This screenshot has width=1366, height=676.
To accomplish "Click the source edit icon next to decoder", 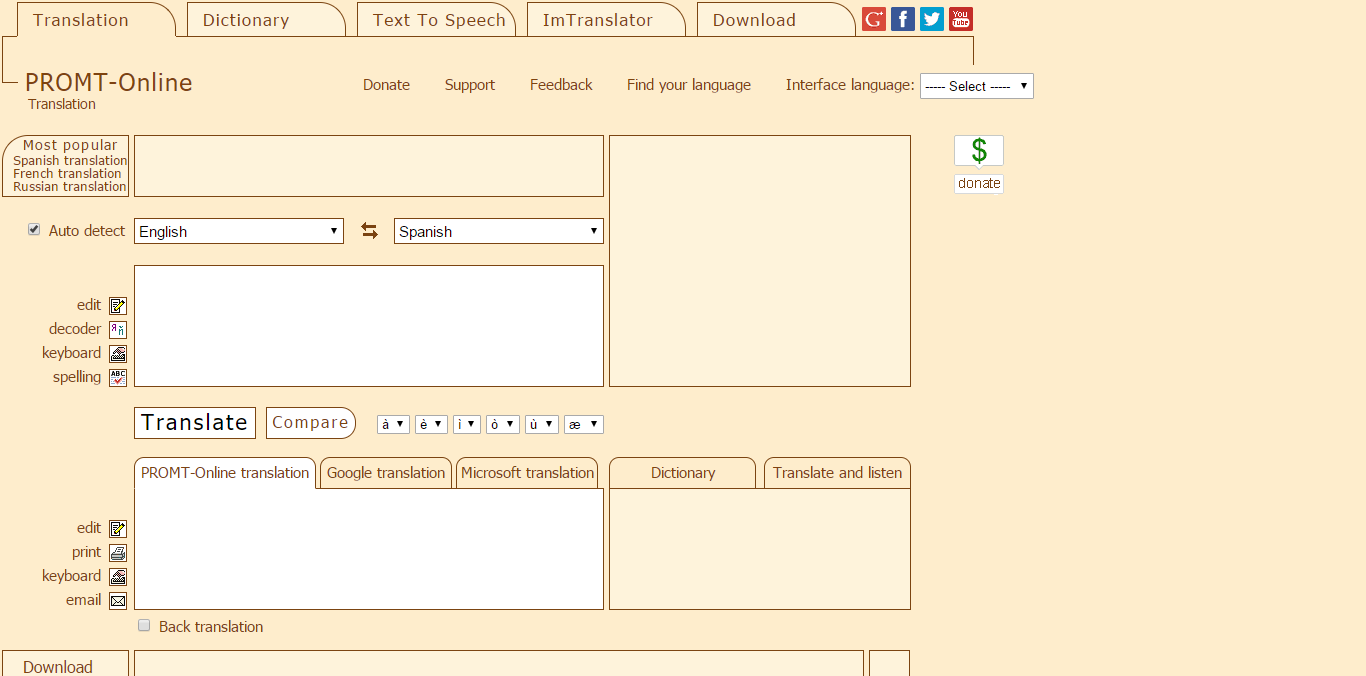I will click(118, 306).
